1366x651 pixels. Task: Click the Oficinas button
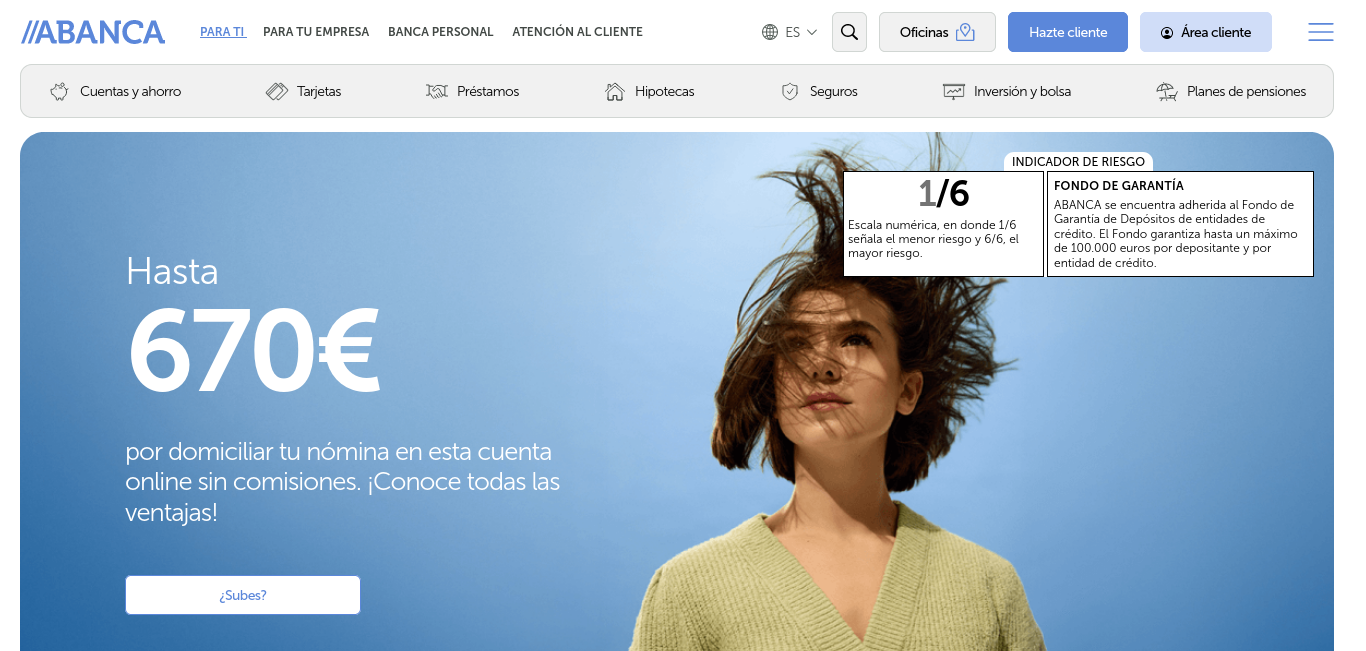pos(937,32)
